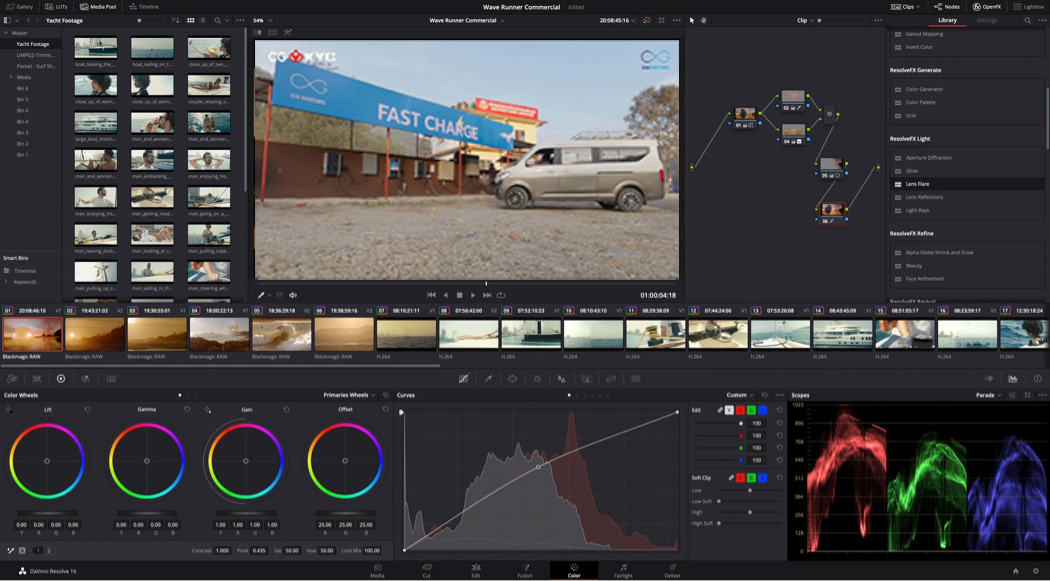1050x581 pixels.
Task: Switch to the Settings tab
Action: 986,20
